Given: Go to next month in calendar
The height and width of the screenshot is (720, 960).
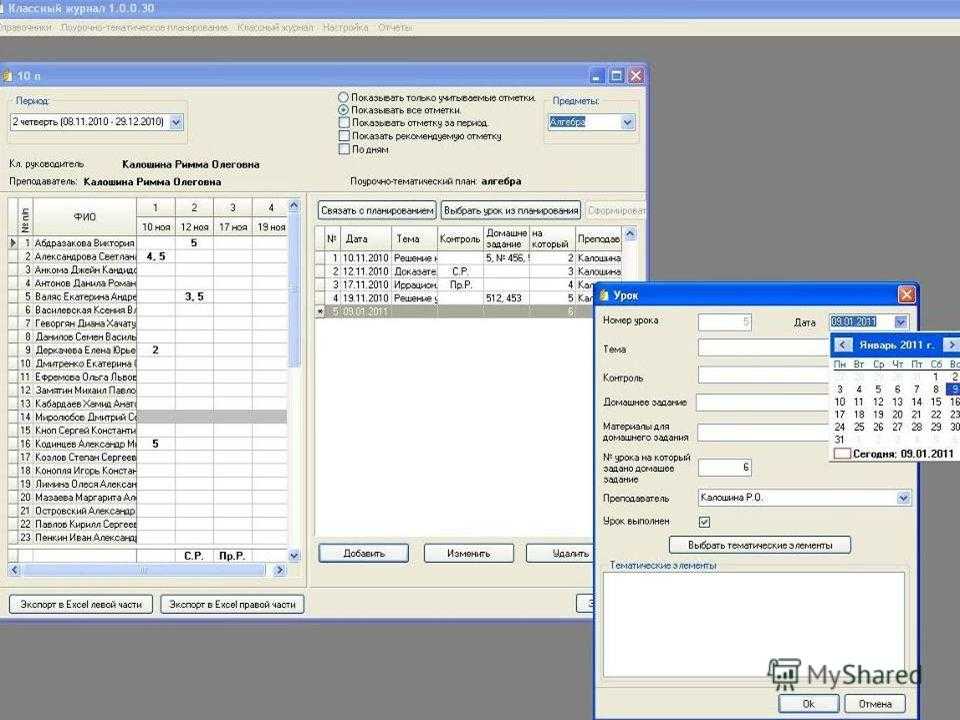Looking at the screenshot, I should coord(950,345).
